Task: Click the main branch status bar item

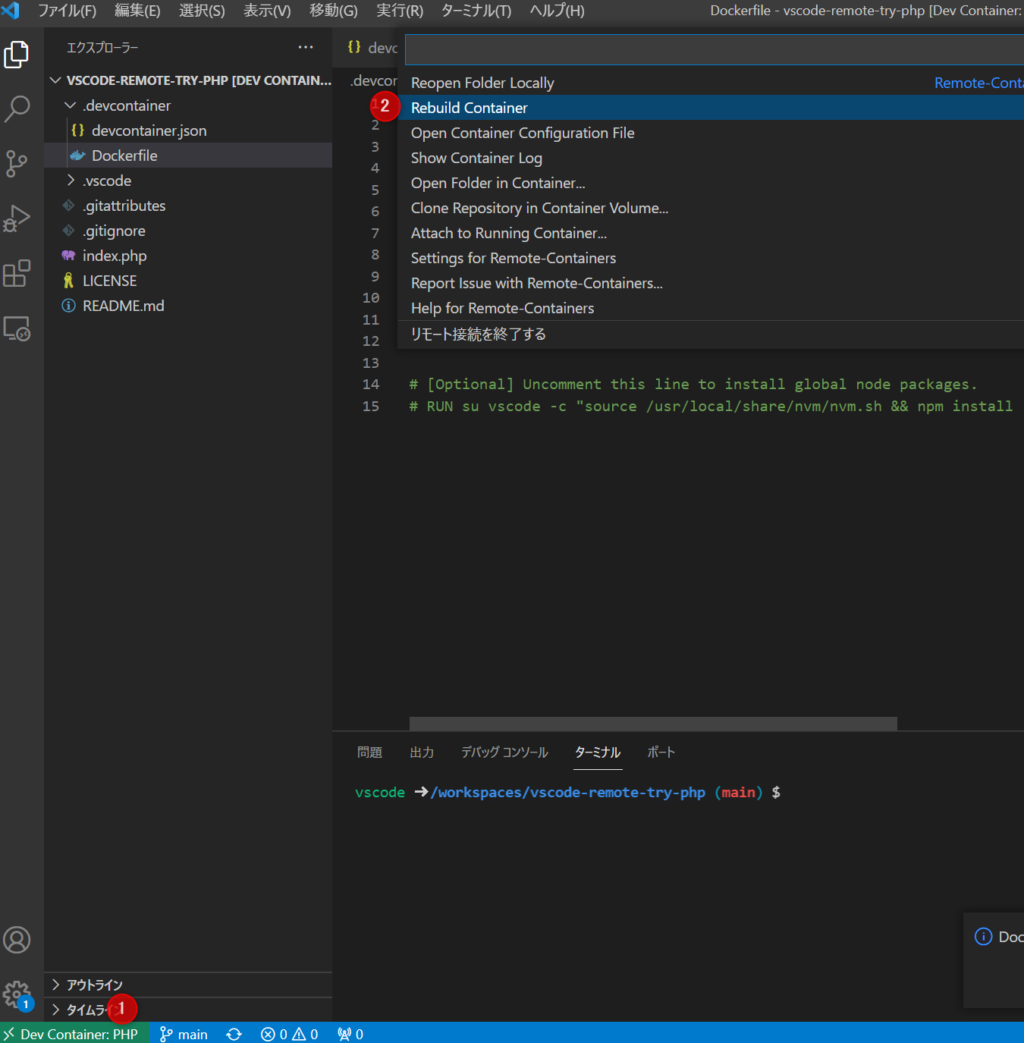Action: coord(184,1034)
